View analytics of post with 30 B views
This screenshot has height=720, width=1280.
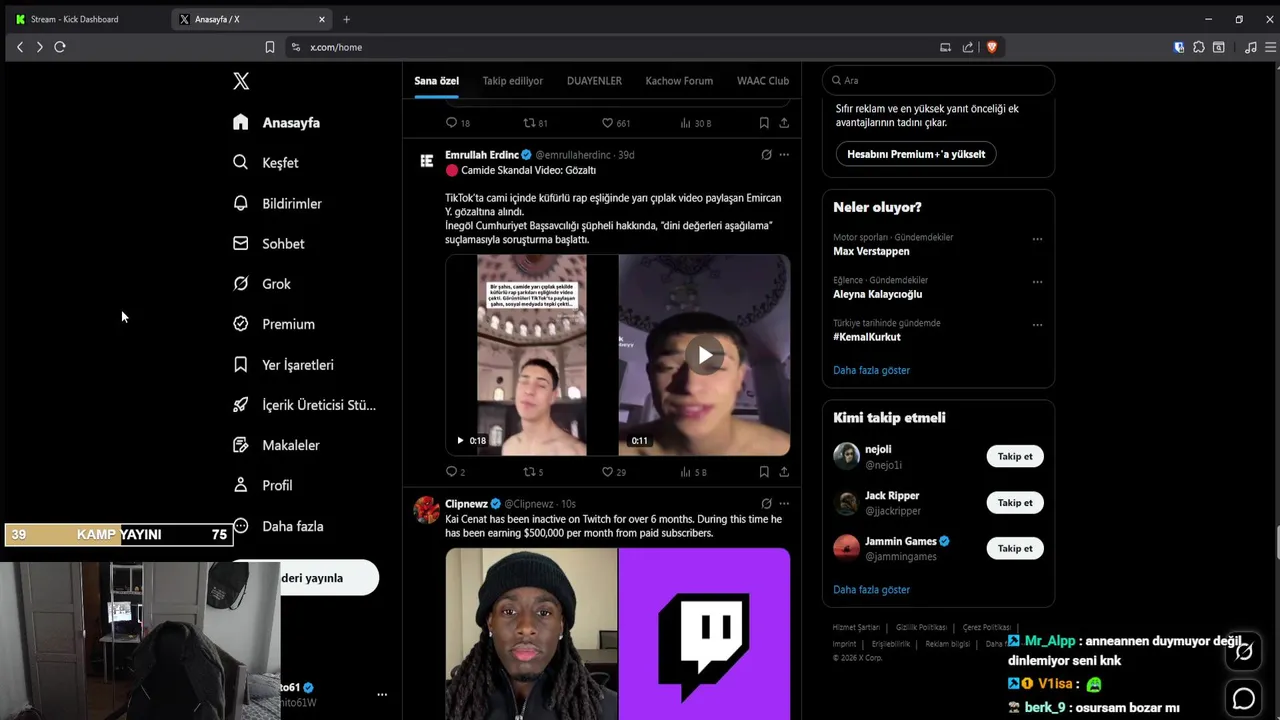(696, 123)
